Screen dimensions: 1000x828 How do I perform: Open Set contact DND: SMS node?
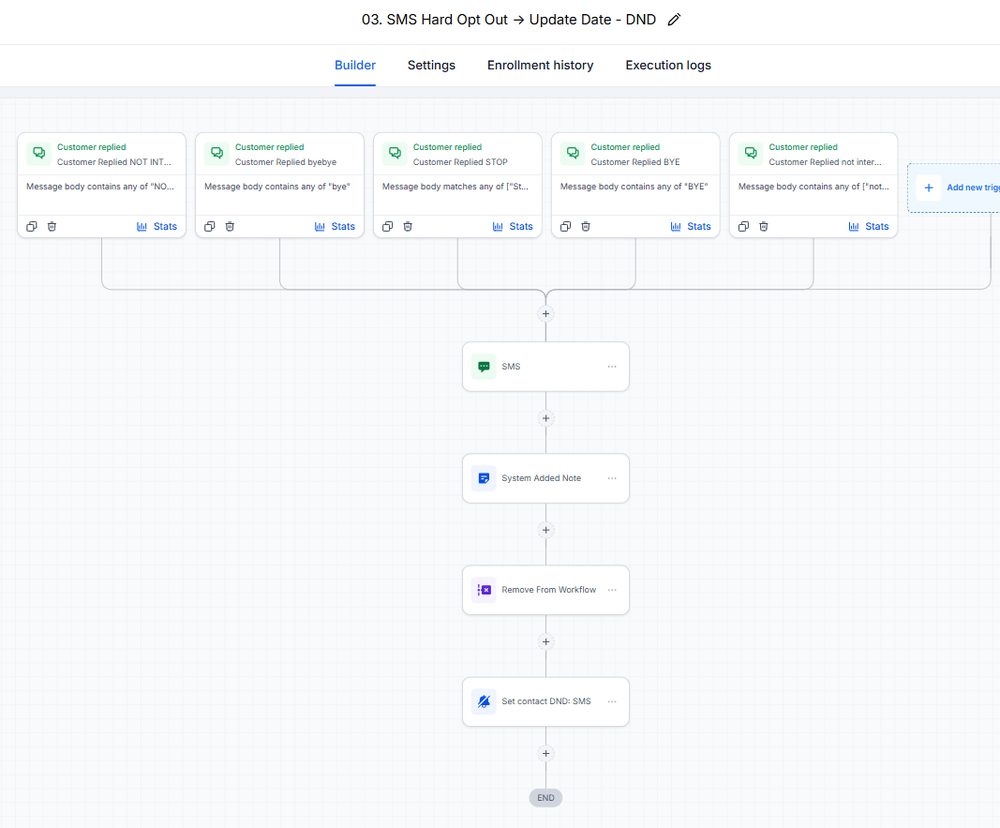pyautogui.click(x=546, y=702)
